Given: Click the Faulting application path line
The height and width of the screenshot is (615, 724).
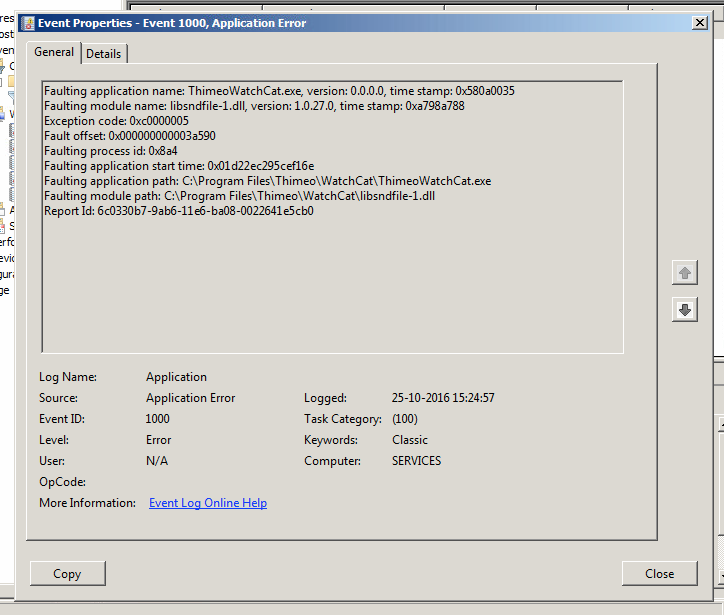Looking at the screenshot, I should pos(268,181).
